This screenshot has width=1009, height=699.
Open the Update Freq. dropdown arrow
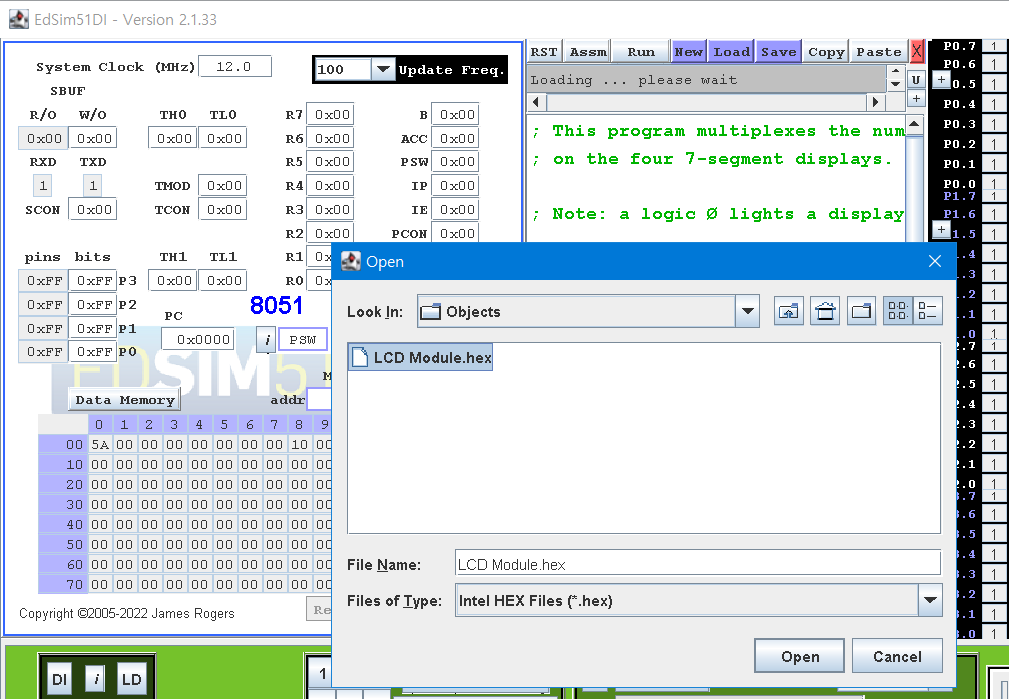(383, 69)
